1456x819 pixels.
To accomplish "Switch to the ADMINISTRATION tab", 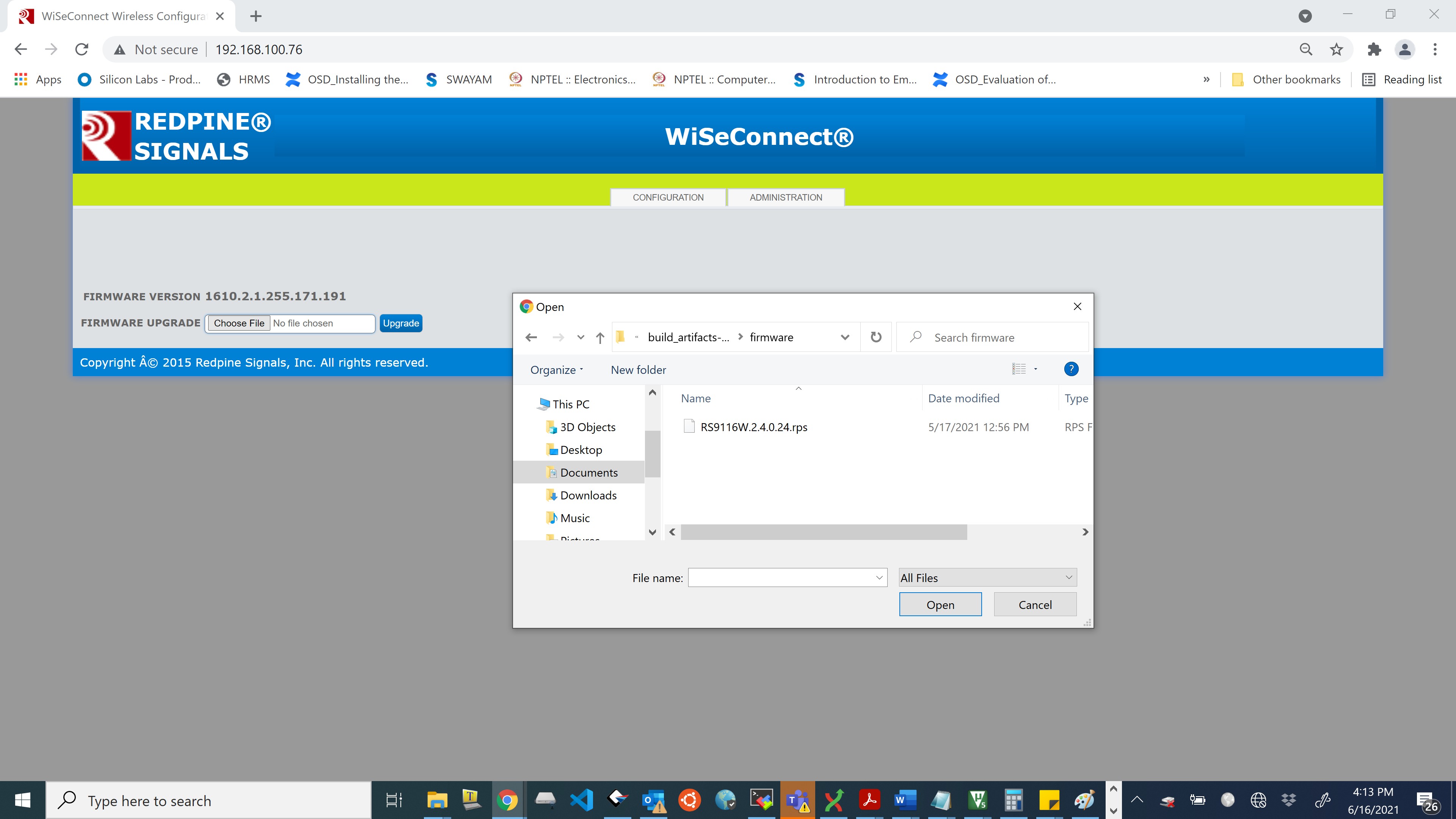I will click(786, 197).
